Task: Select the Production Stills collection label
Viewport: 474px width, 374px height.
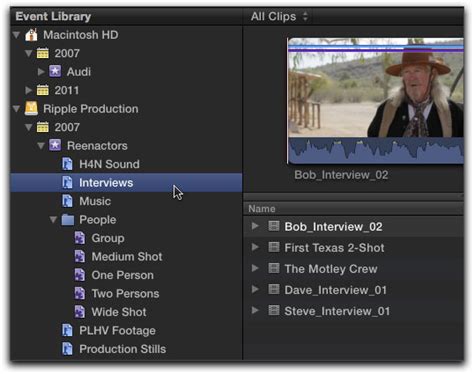Action: [x=123, y=349]
